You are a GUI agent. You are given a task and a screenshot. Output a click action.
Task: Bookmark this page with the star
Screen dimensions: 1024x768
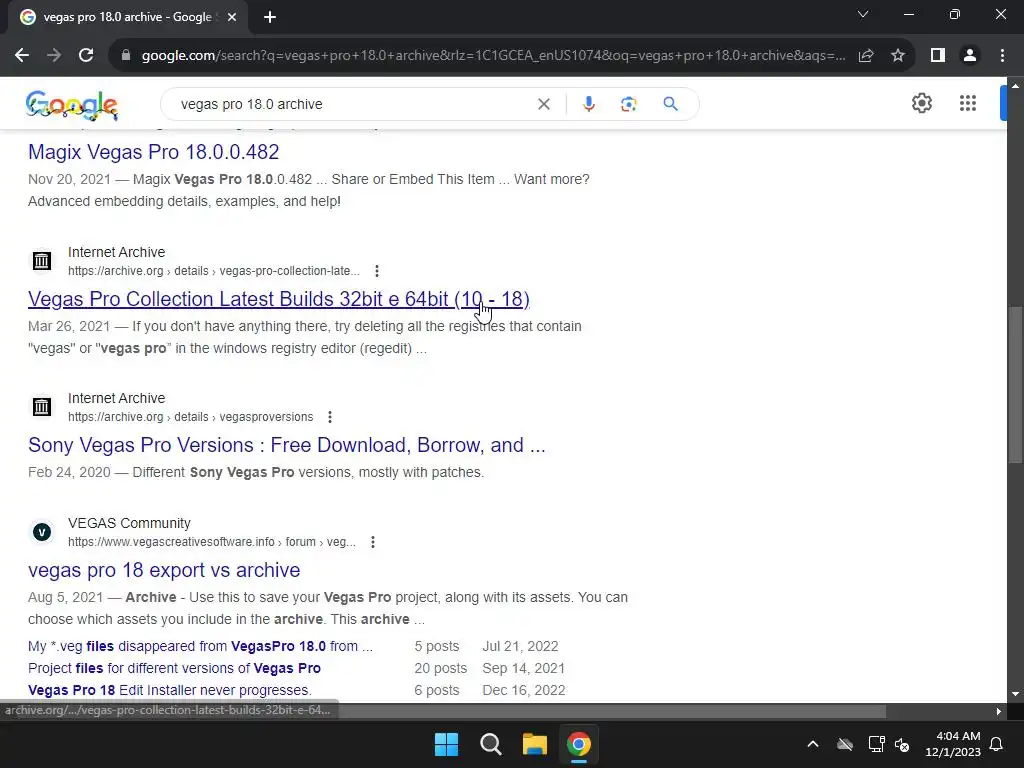[x=898, y=56]
